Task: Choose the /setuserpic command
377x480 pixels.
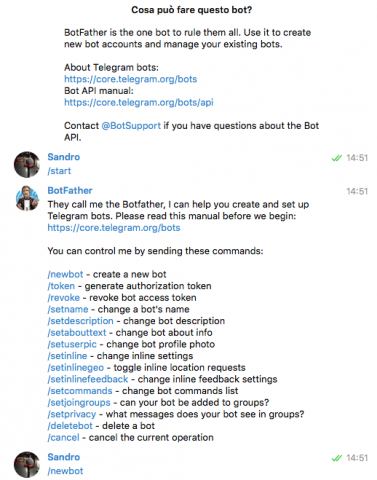Action: point(72,344)
